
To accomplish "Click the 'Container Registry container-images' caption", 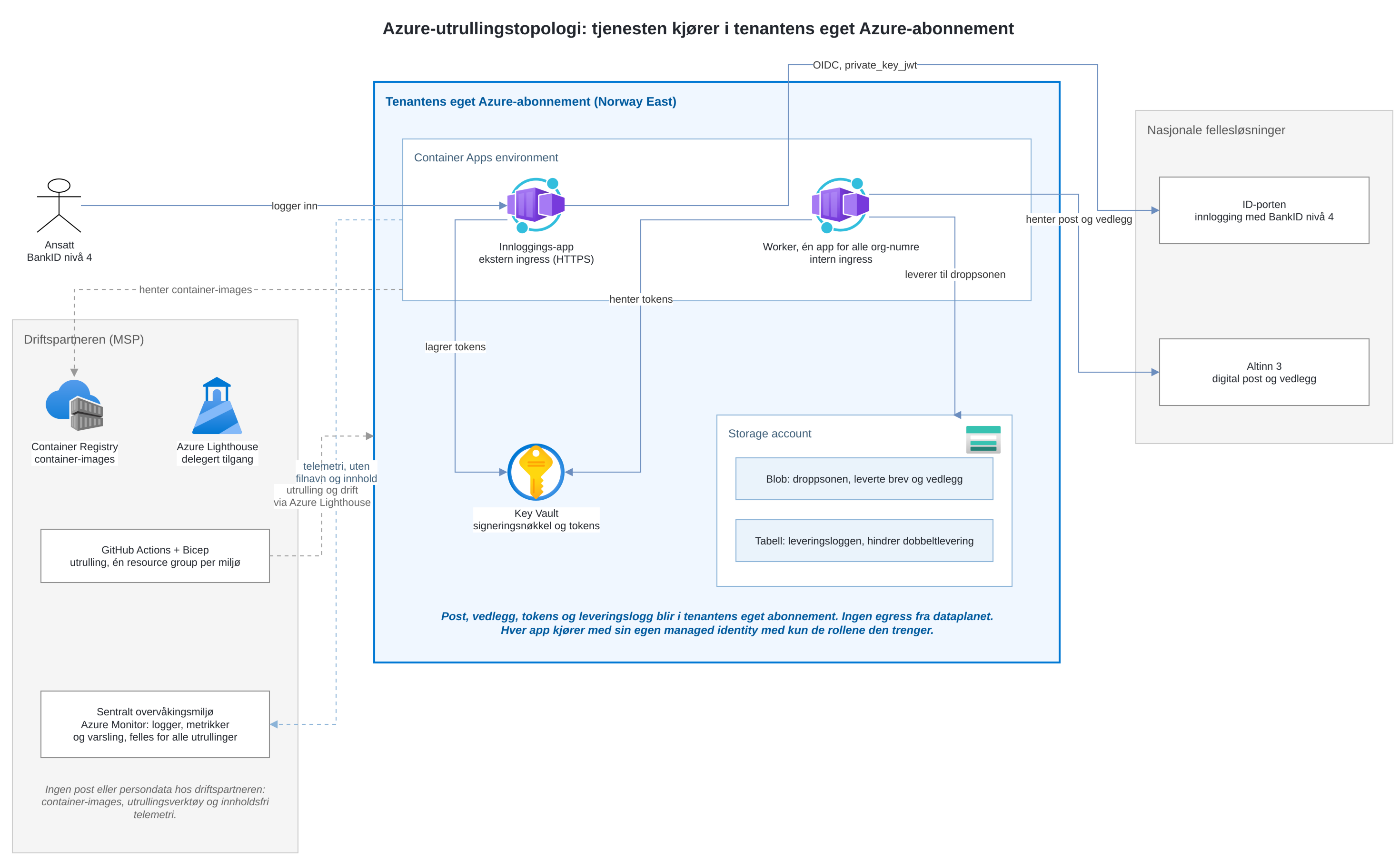I will click(74, 453).
